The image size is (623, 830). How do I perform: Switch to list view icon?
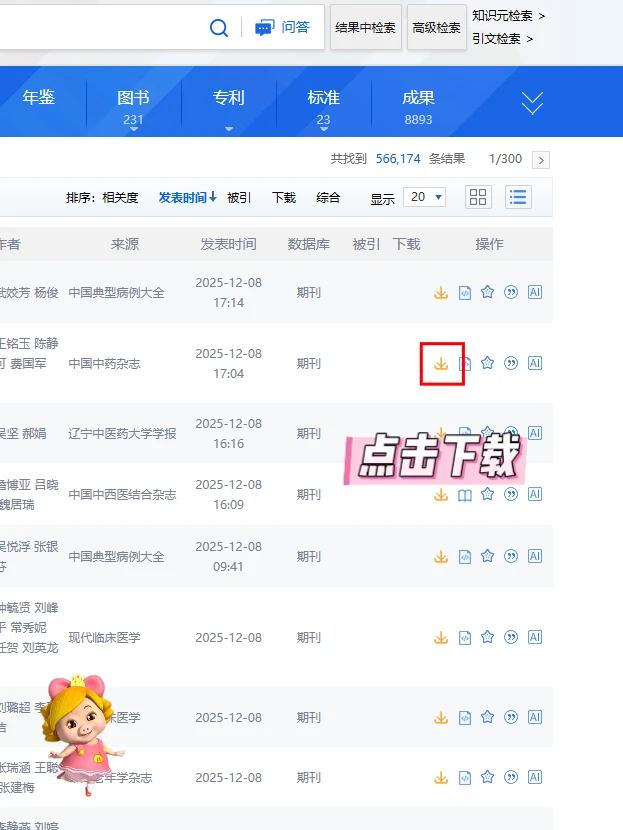tap(518, 197)
